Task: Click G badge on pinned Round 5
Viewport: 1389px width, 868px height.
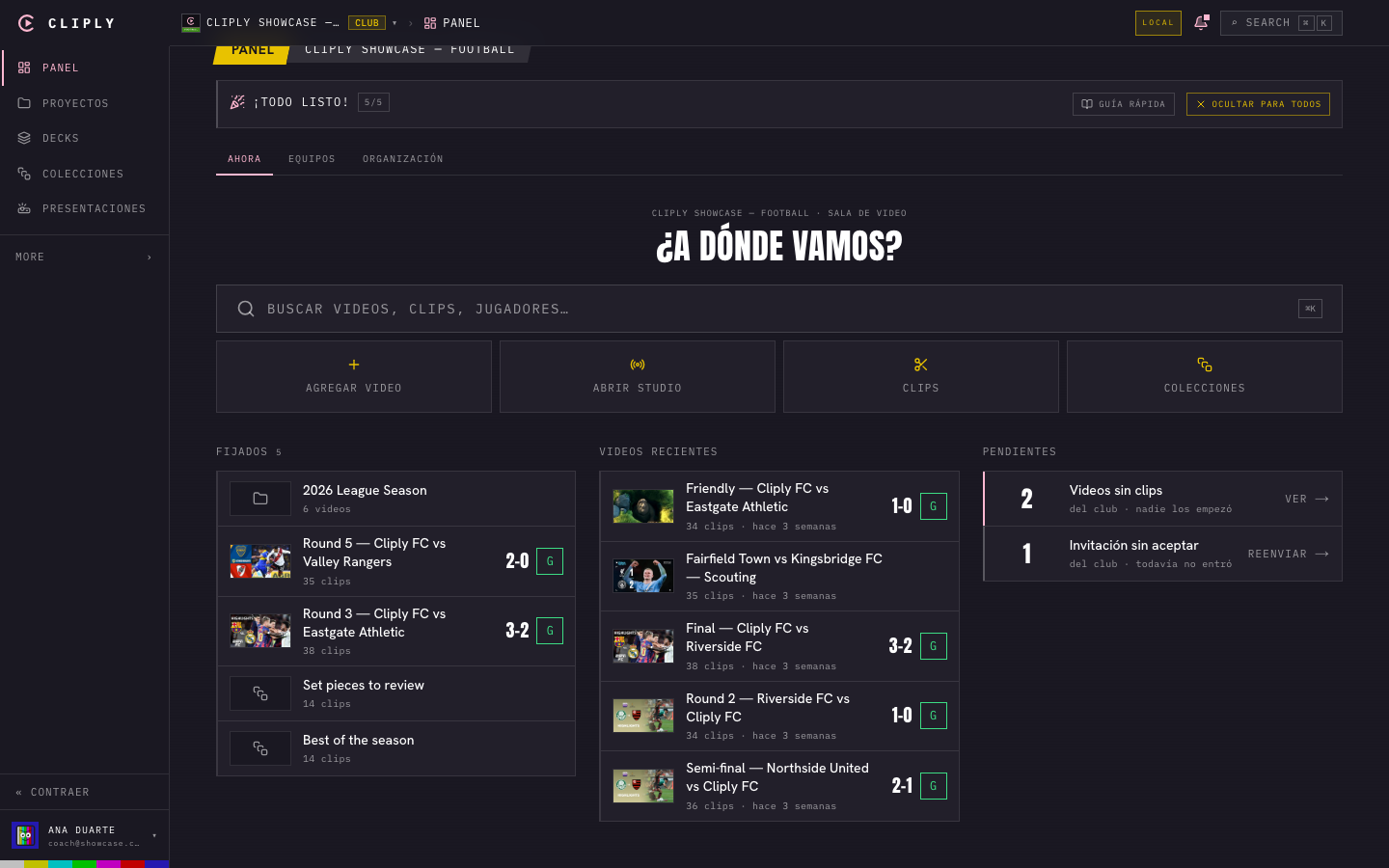Action: tap(550, 561)
